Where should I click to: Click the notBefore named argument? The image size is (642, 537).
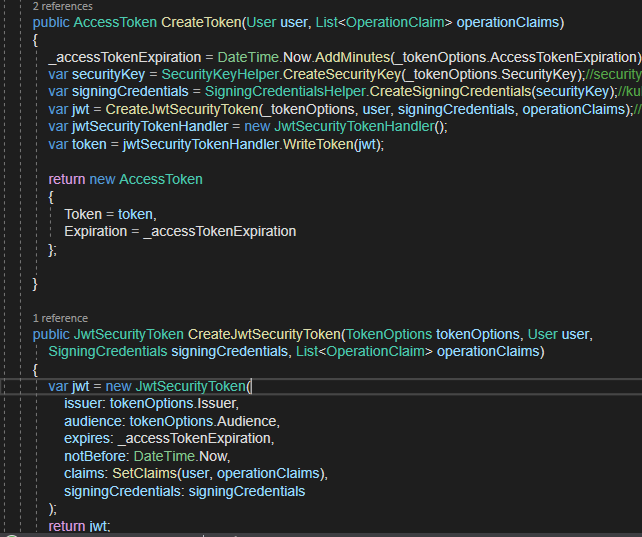coord(96,456)
